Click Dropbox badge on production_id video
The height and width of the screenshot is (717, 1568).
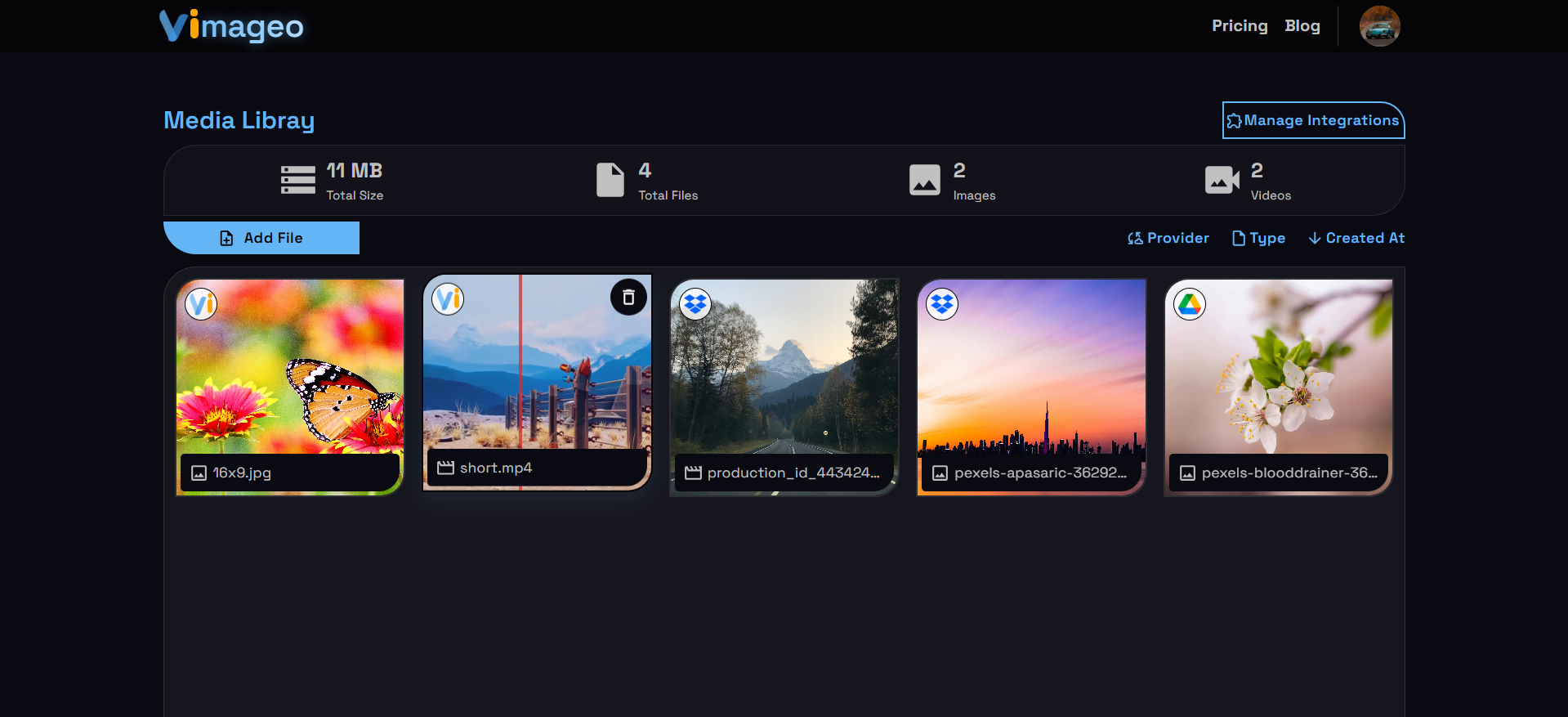coord(695,304)
